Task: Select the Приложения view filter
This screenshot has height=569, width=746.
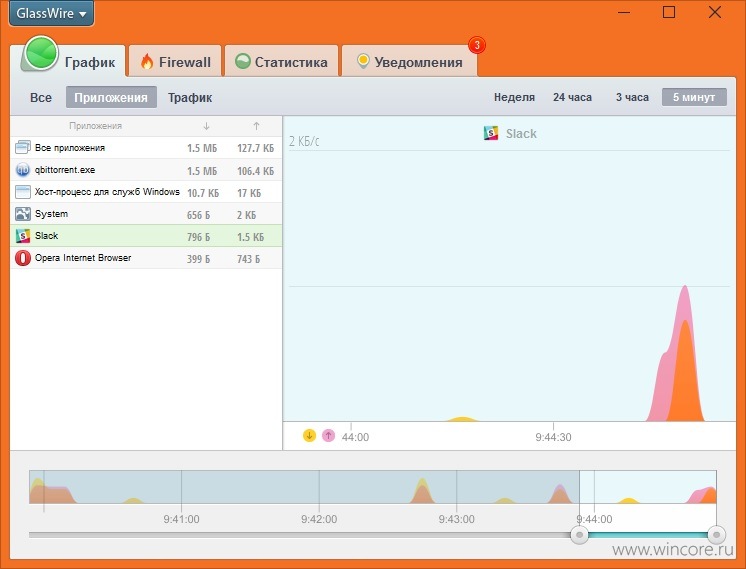Action: coord(111,98)
